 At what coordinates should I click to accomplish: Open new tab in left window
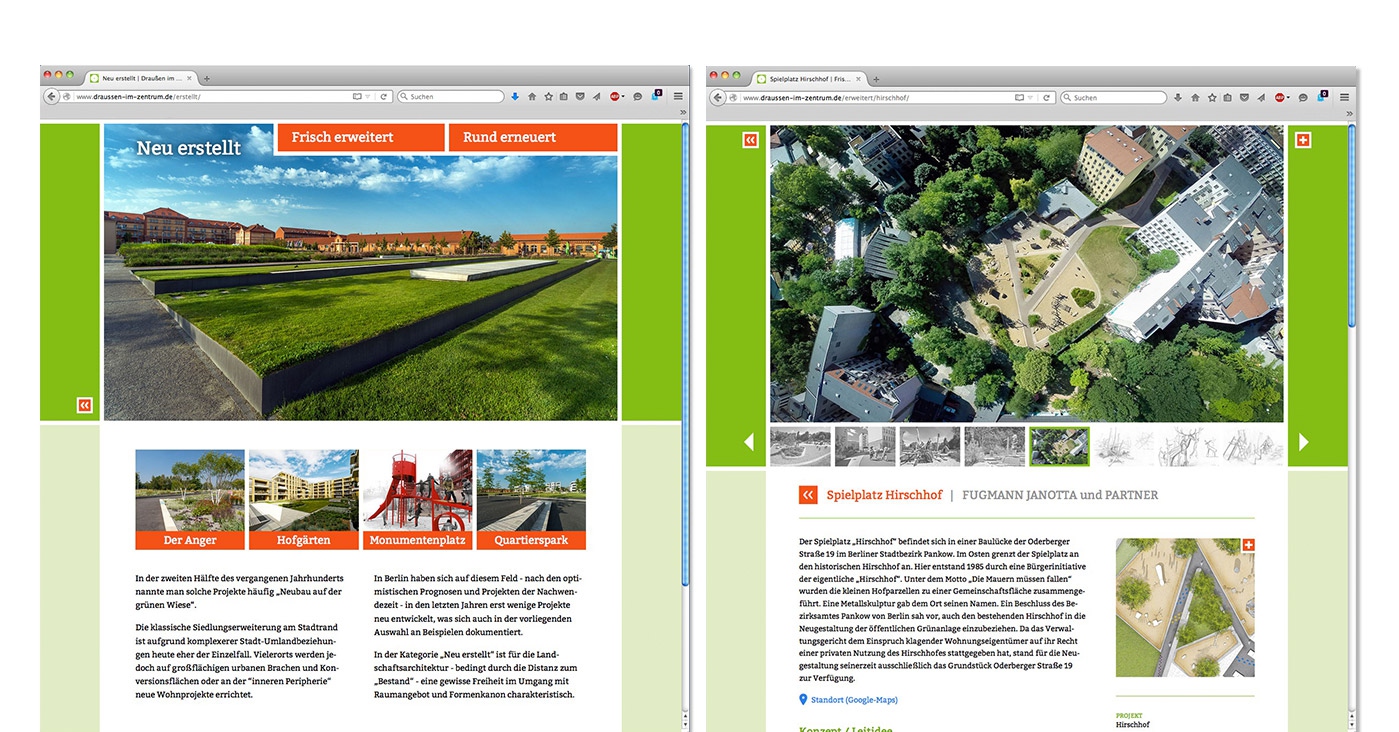(x=207, y=78)
